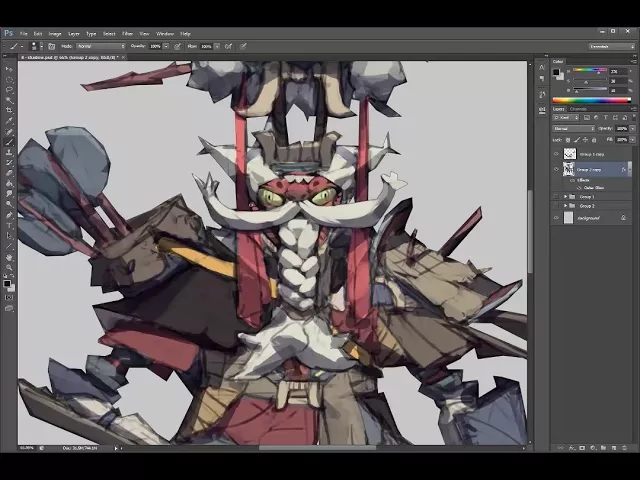Open the Image menu
This screenshot has height=480, width=640.
(x=55, y=34)
